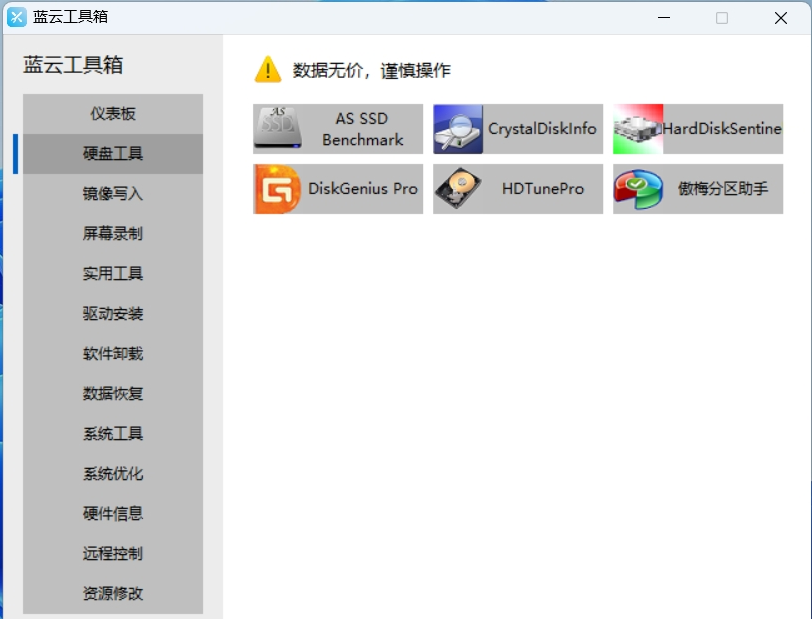Open CrystalDiskInfo from the disk tools
Viewport: 812px width, 619px height.
click(517, 129)
